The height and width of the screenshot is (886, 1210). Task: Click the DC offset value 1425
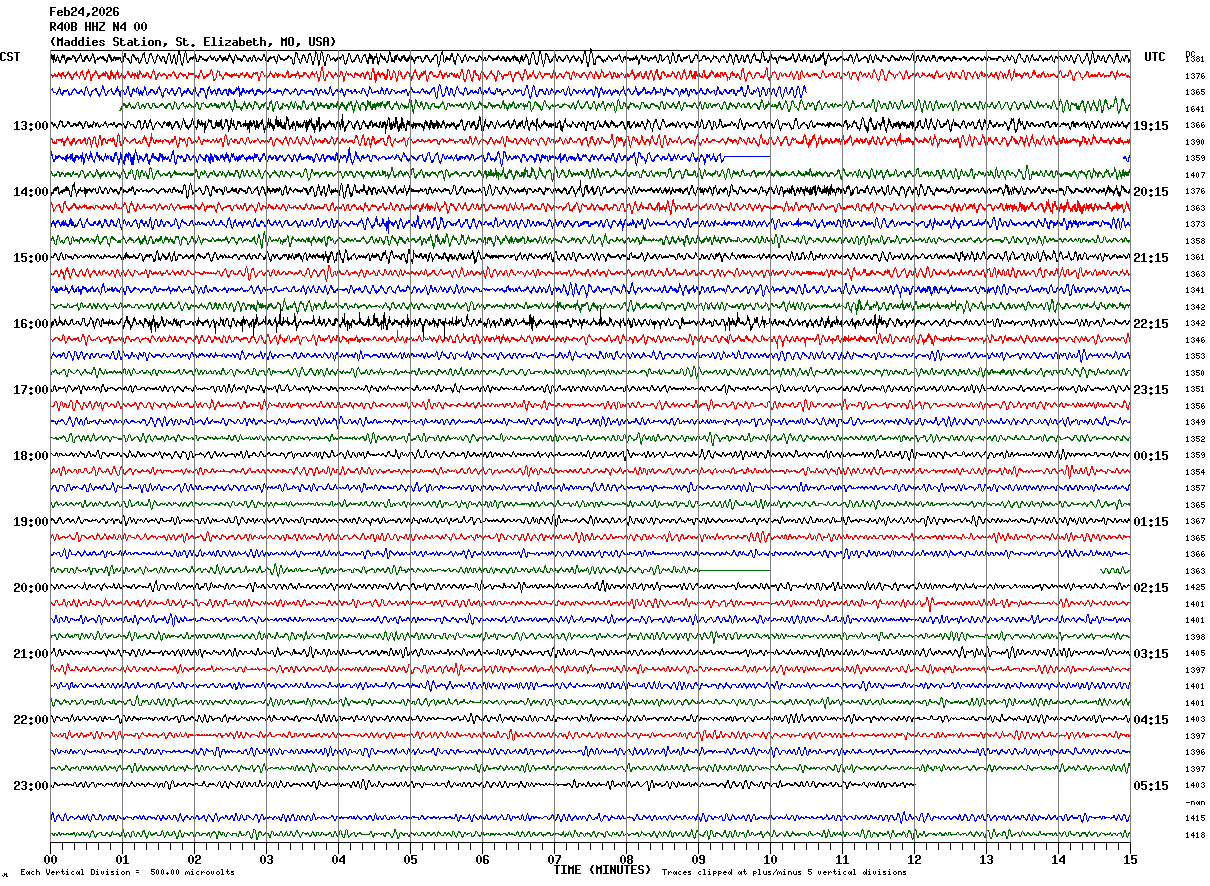pos(1194,588)
